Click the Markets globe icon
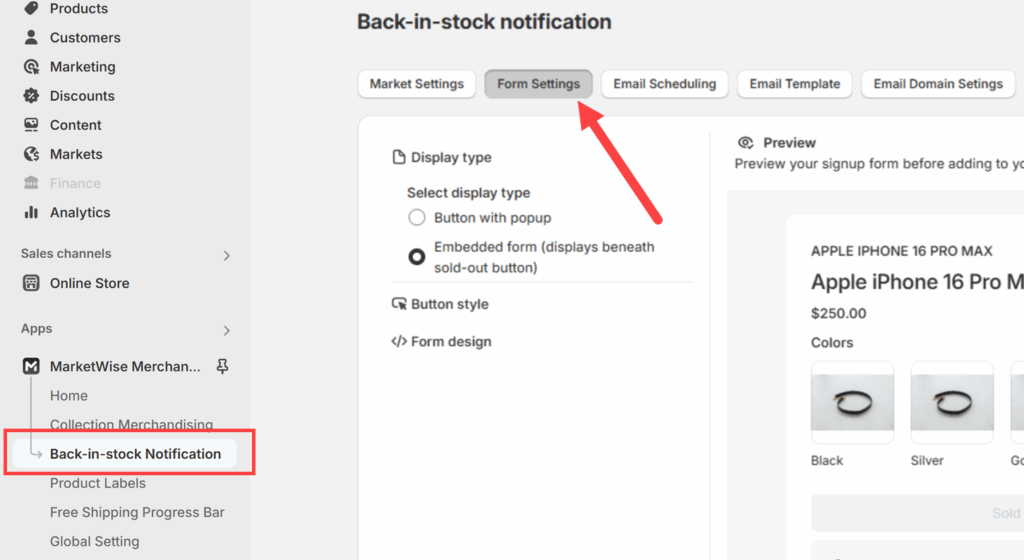Image resolution: width=1024 pixels, height=560 pixels. (31, 154)
